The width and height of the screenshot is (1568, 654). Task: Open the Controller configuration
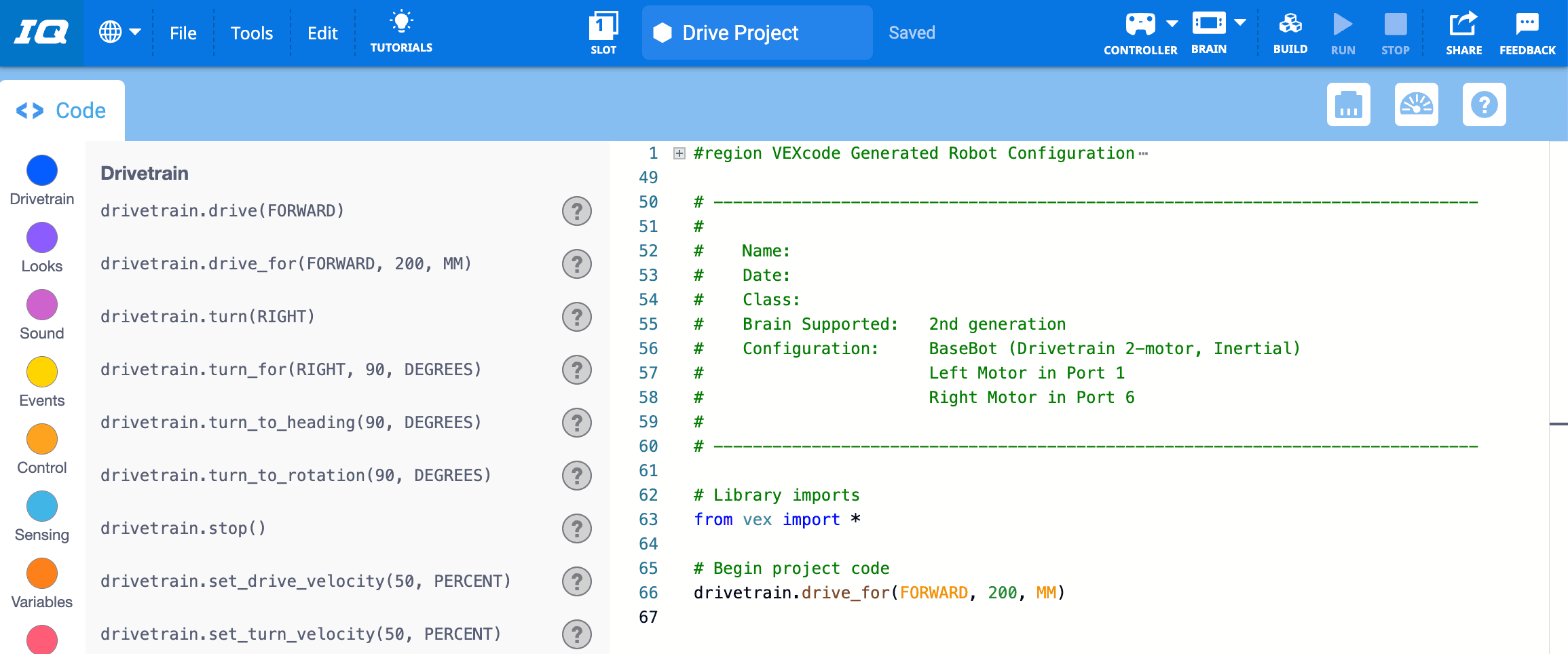pyautogui.click(x=1139, y=27)
